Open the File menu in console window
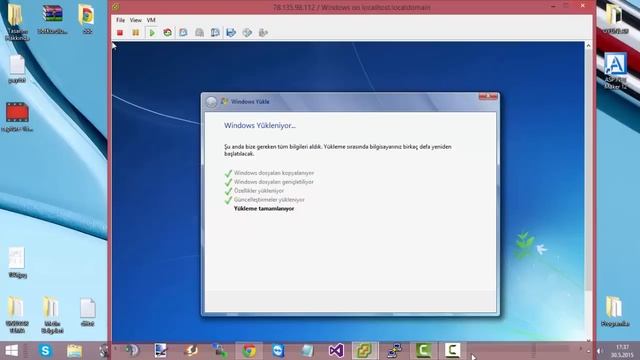The image size is (640, 360). tap(120, 20)
